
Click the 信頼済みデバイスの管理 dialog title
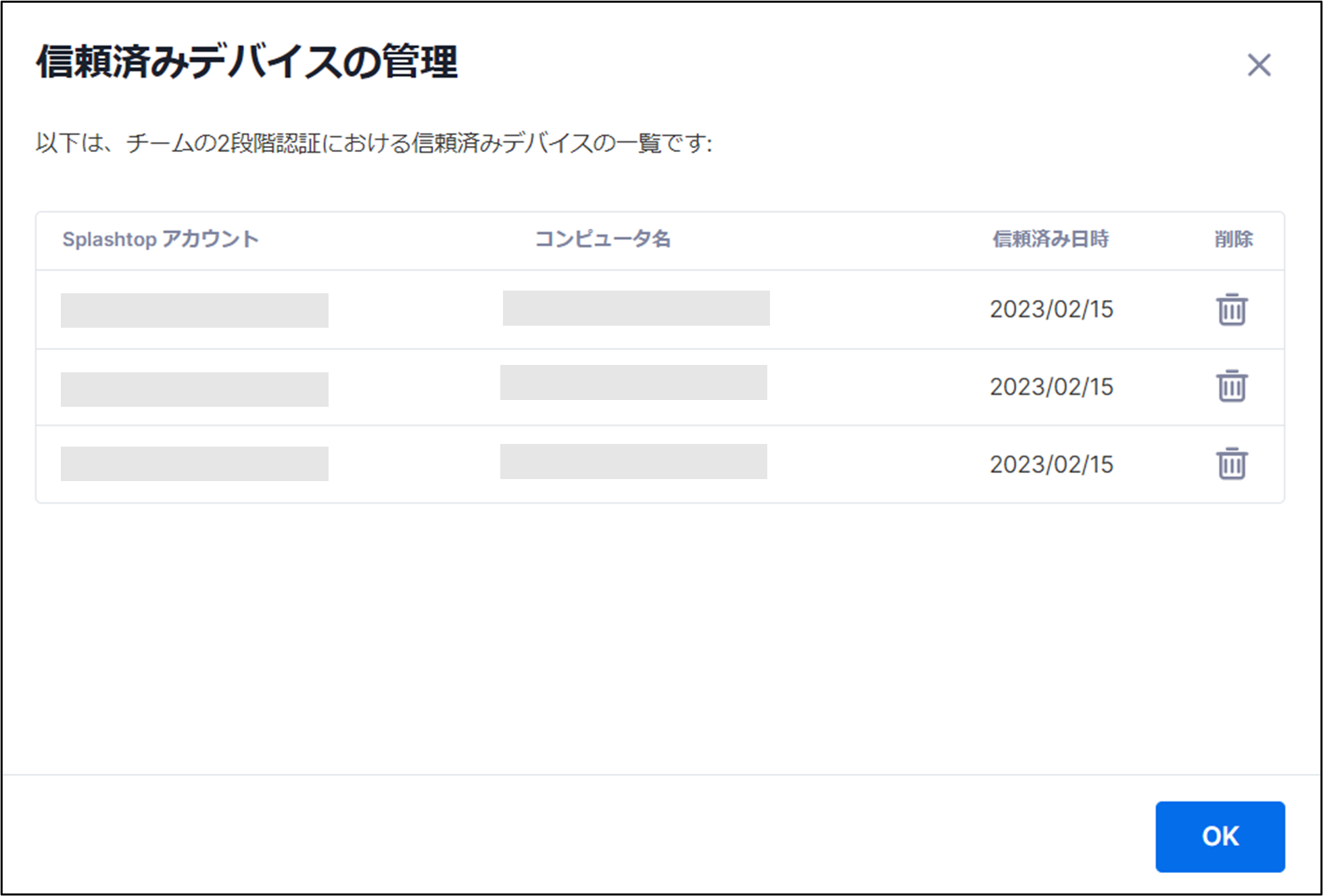[247, 62]
